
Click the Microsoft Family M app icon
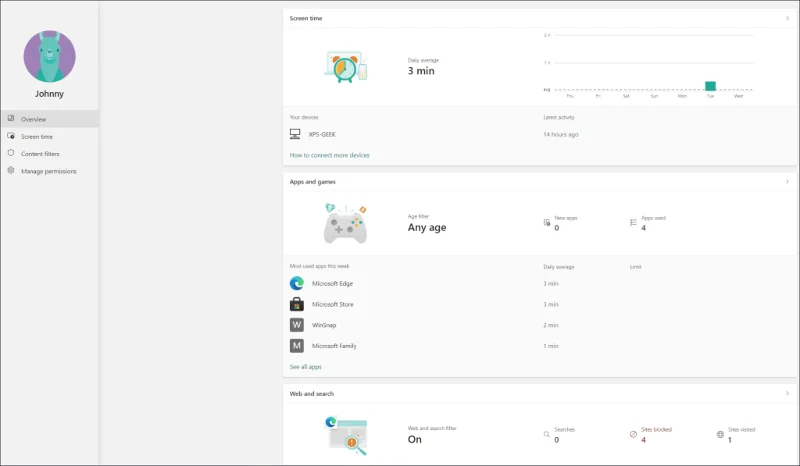pos(297,346)
